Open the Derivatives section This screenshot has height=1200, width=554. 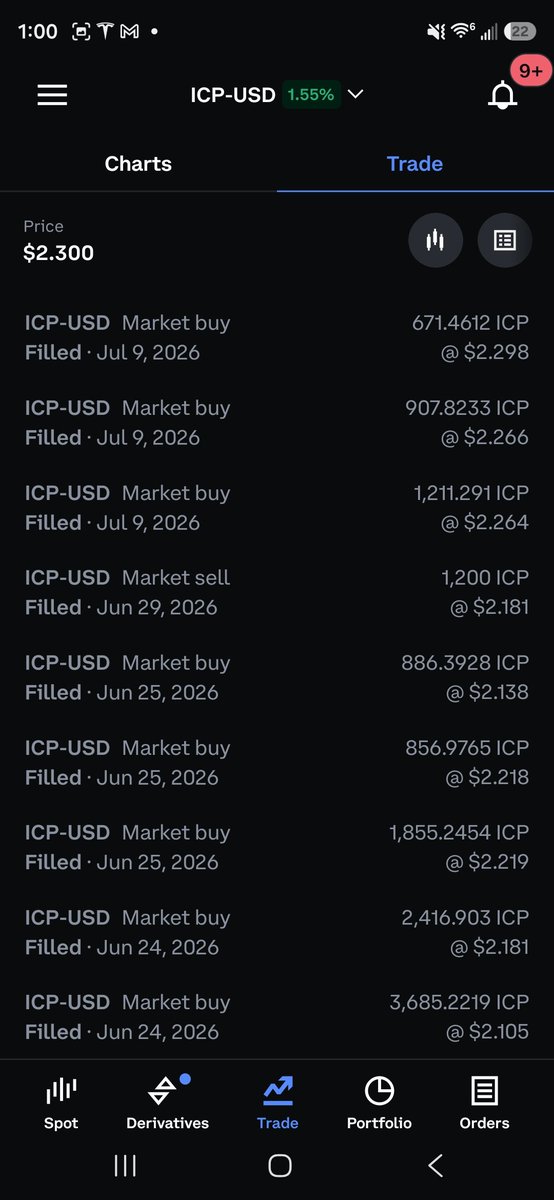(167, 1104)
